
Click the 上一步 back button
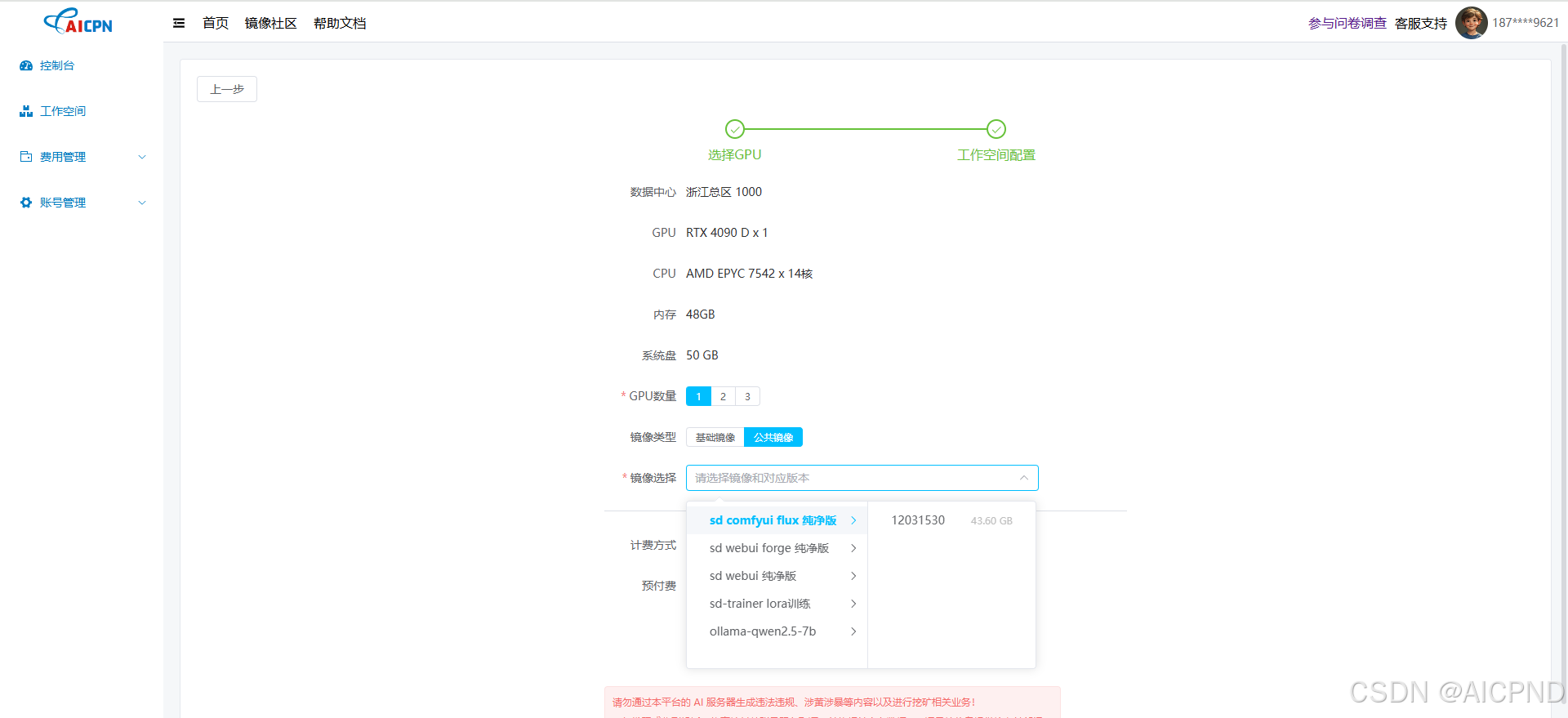point(227,89)
